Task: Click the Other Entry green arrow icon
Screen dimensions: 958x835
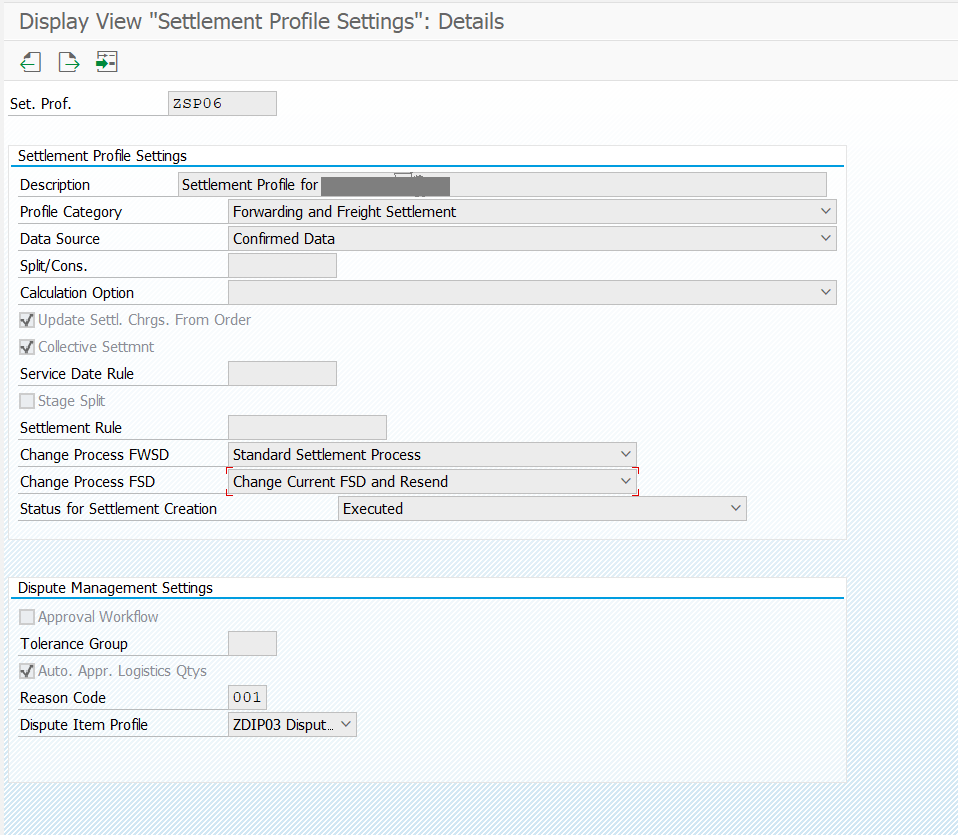Action: coord(106,62)
